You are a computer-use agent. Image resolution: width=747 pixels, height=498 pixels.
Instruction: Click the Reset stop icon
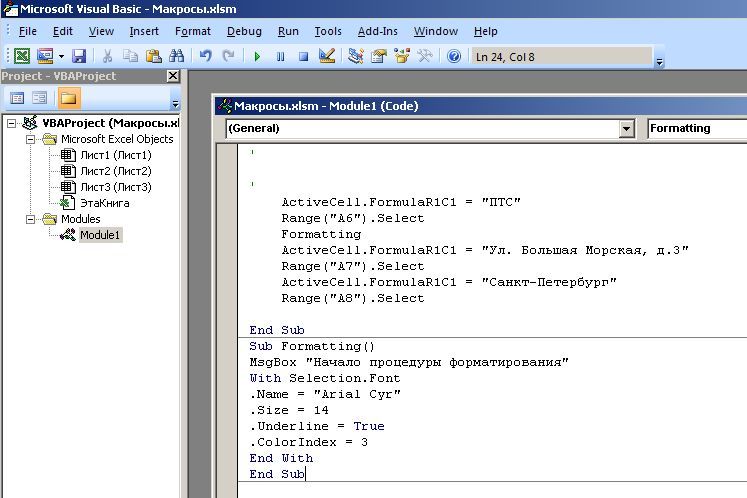tap(303, 57)
